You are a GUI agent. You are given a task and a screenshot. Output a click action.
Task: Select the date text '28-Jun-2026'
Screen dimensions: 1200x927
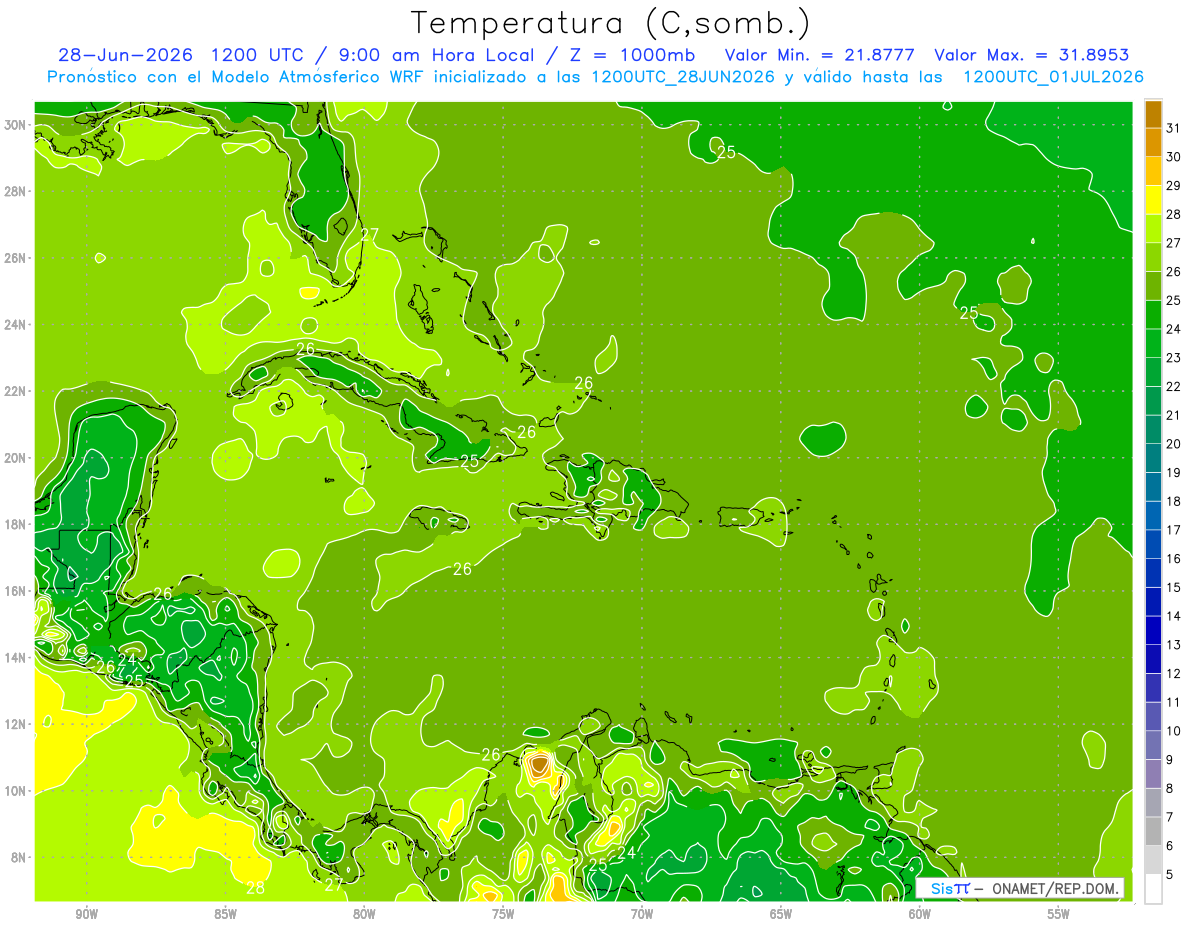click(128, 55)
